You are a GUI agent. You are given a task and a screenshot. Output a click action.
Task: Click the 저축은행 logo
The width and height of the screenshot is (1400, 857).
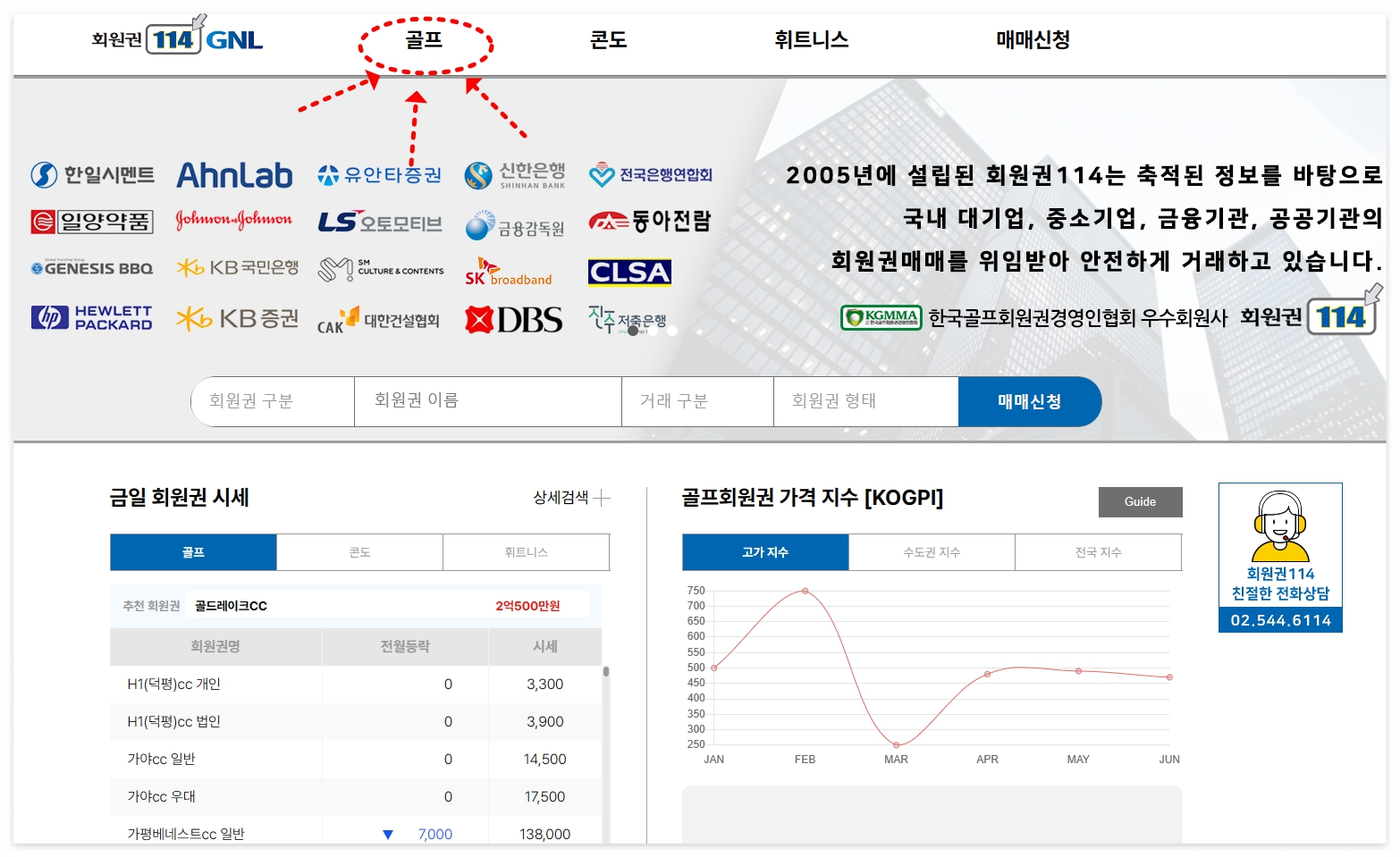coord(628,318)
